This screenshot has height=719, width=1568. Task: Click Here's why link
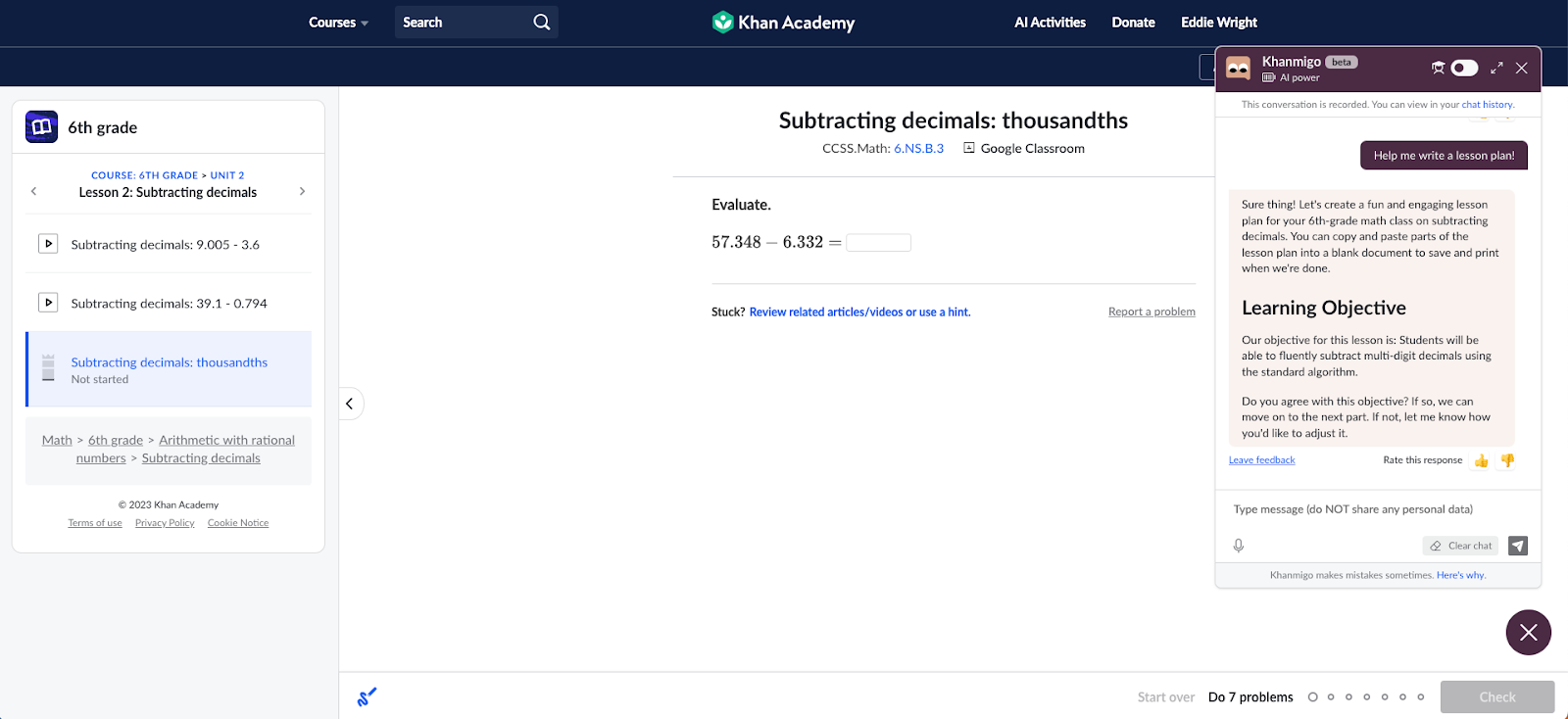click(1461, 575)
